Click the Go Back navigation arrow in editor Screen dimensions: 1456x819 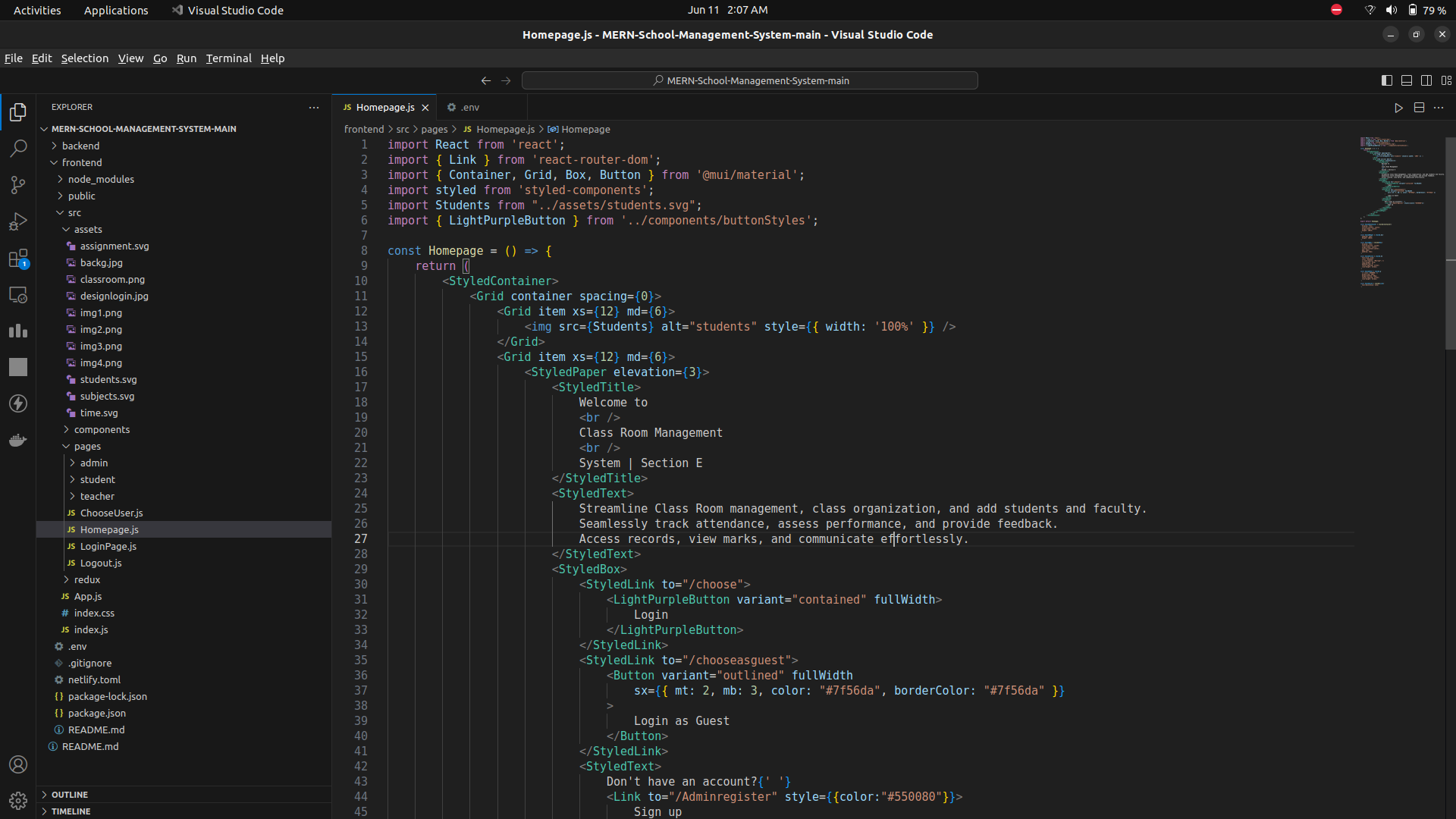pos(486,80)
